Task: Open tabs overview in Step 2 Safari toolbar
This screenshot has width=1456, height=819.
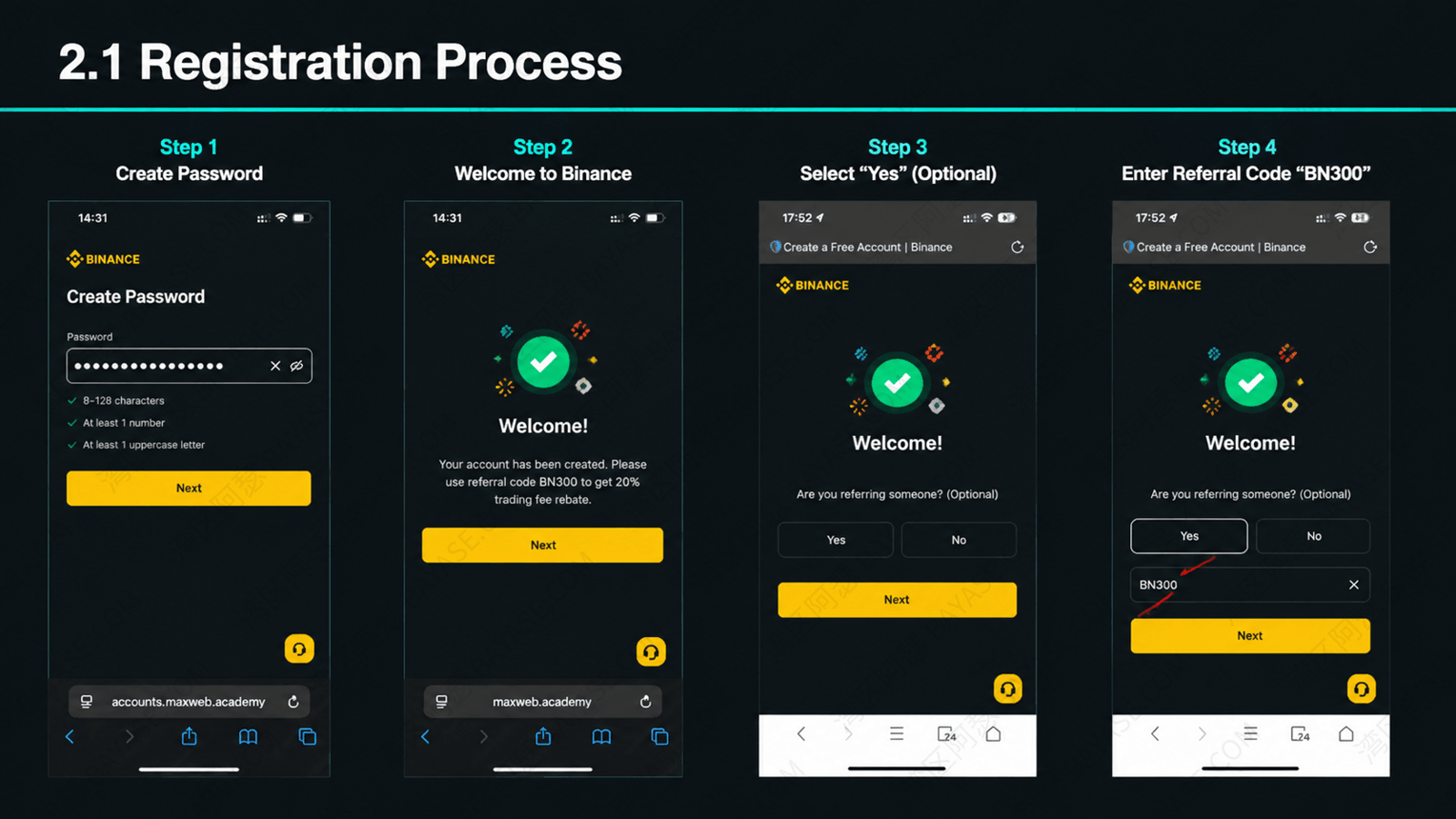Action: (x=660, y=736)
